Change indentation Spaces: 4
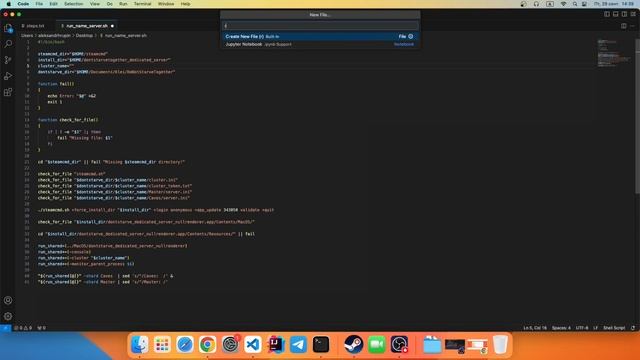 561,328
